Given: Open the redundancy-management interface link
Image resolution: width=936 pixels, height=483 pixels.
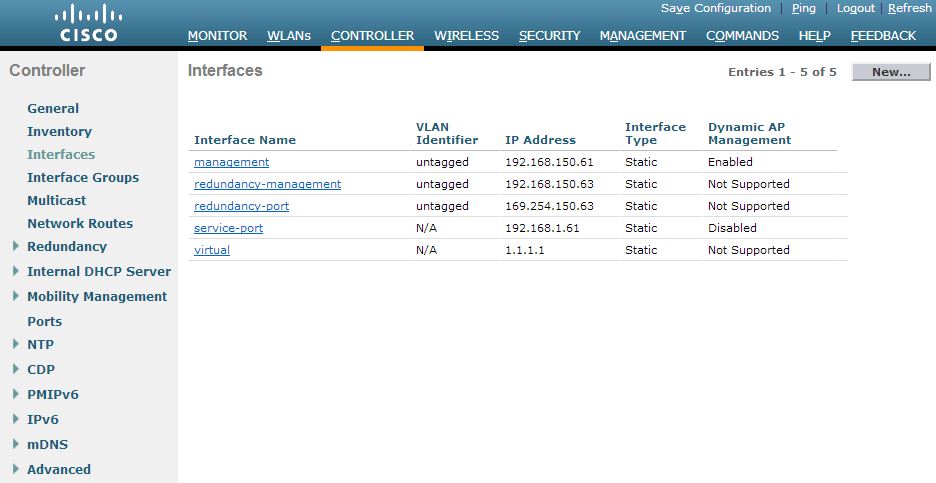Looking at the screenshot, I should (x=267, y=184).
